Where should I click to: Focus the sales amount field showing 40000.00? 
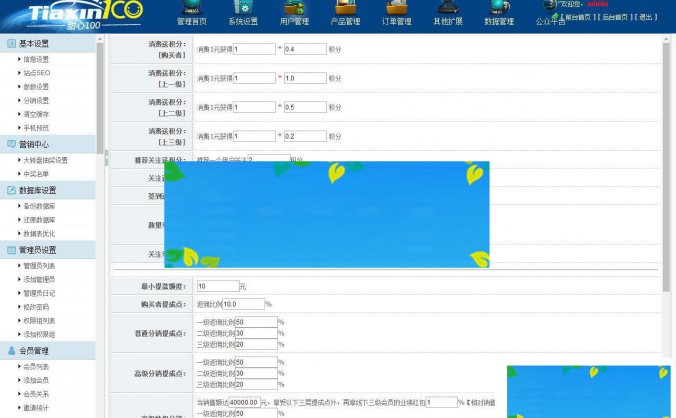(x=244, y=402)
